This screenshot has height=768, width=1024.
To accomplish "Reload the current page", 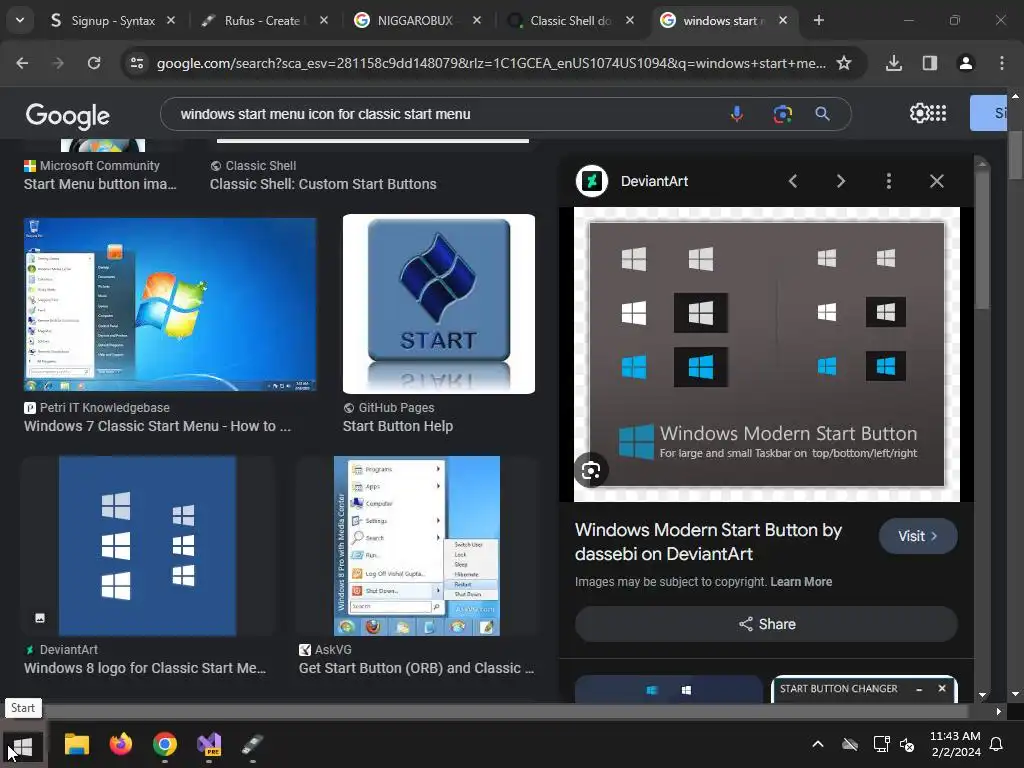I will [94, 63].
